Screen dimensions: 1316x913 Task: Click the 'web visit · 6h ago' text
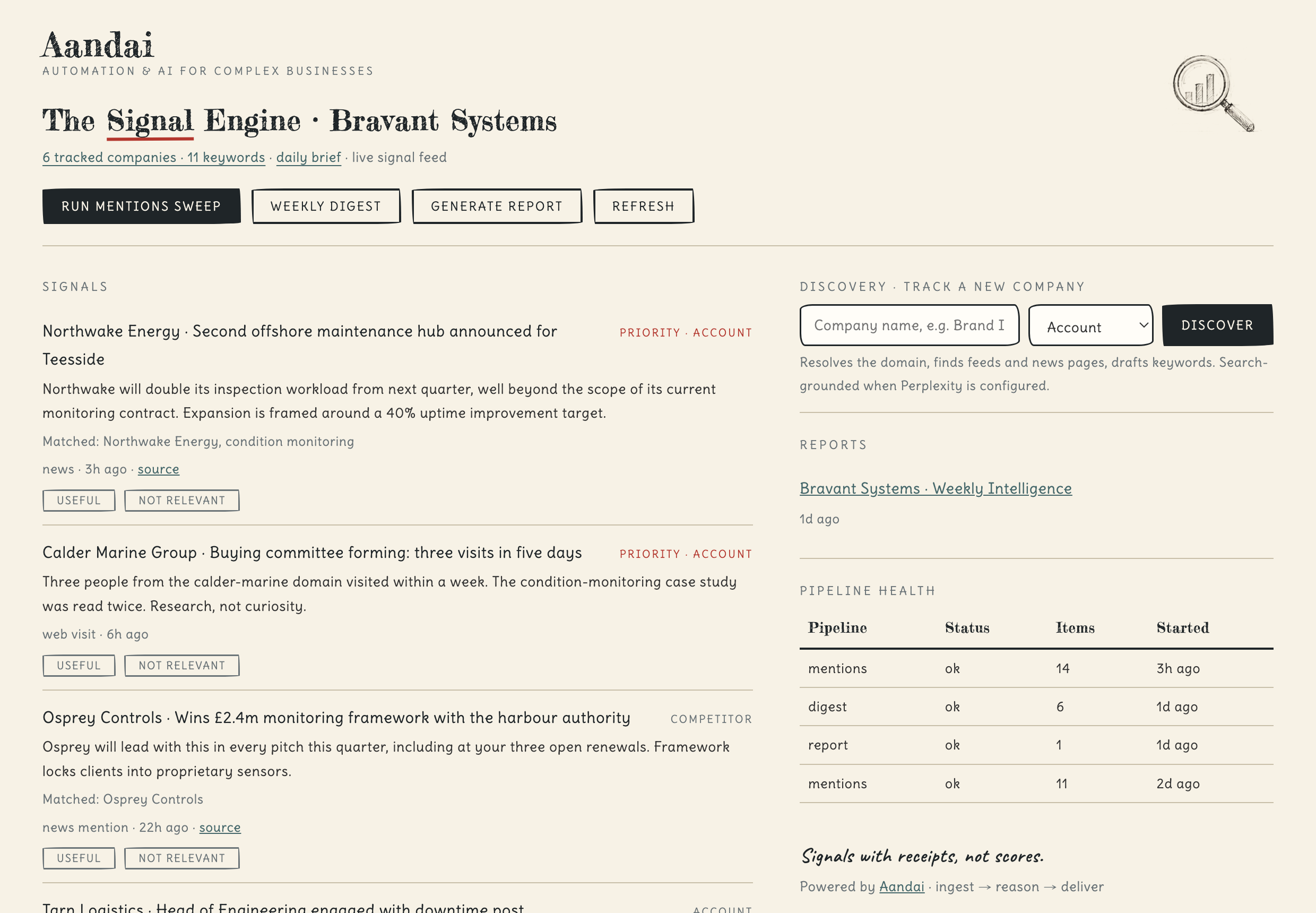pyautogui.click(x=96, y=634)
